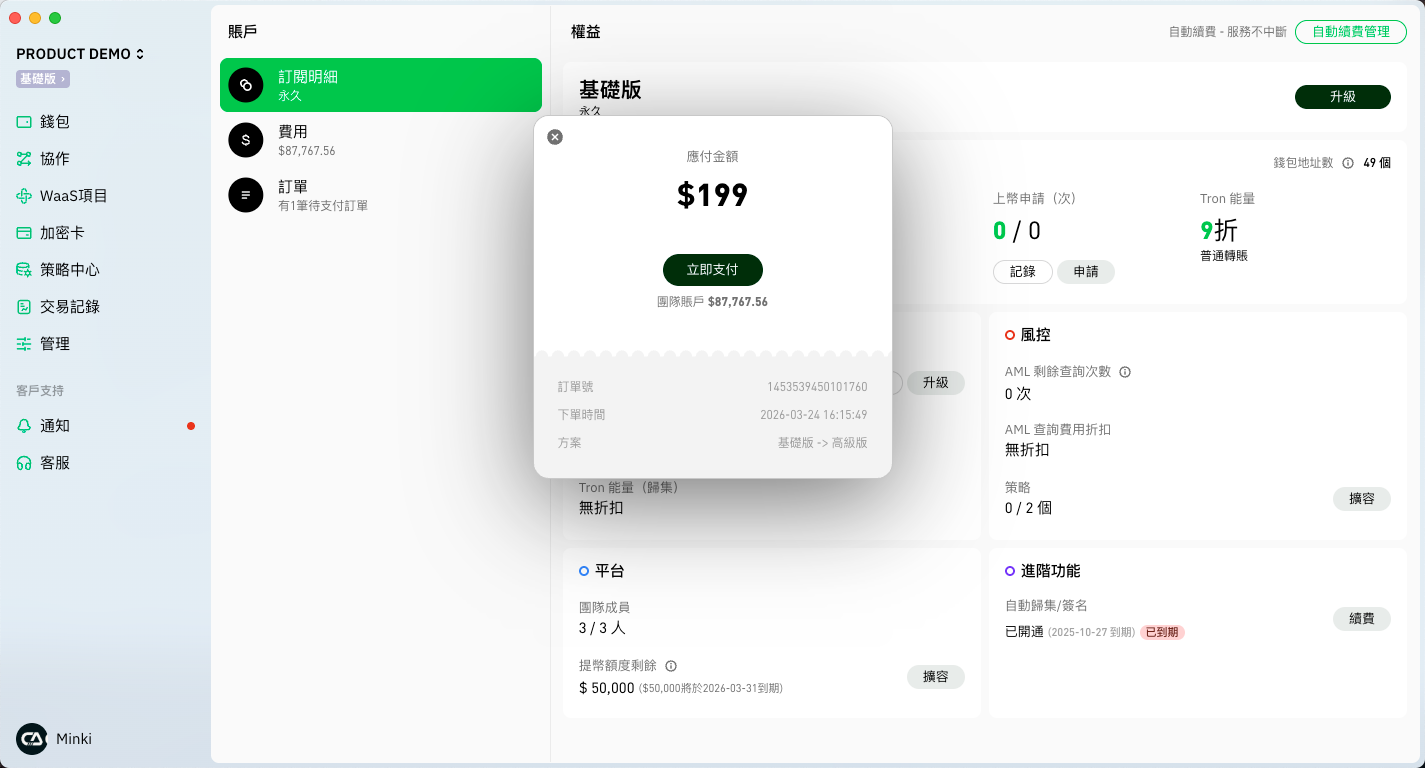Open the 錢包 wallet sidebar icon
Viewport: 1425px width, 768px height.
coord(24,122)
